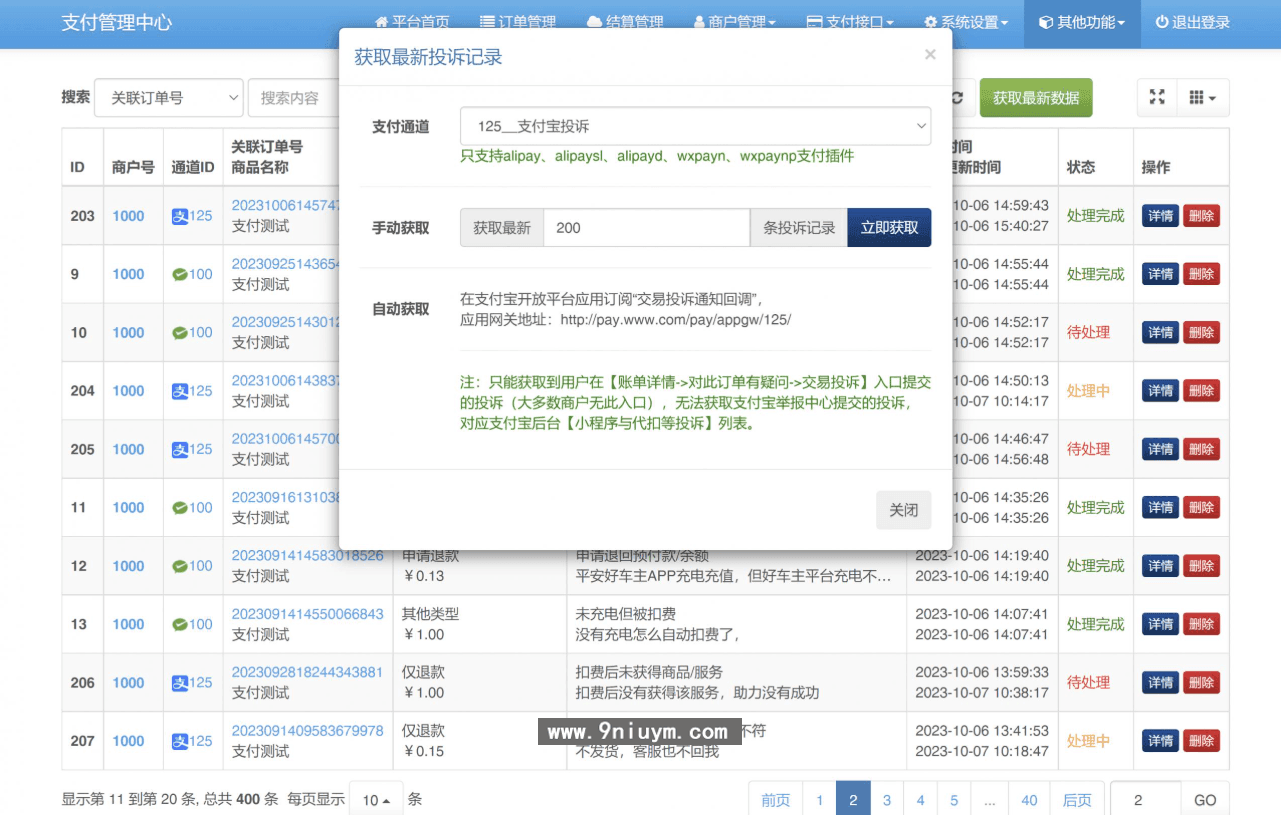The height and width of the screenshot is (815, 1281).
Task: Click merchant 1000 link in row 207
Action: (128, 741)
